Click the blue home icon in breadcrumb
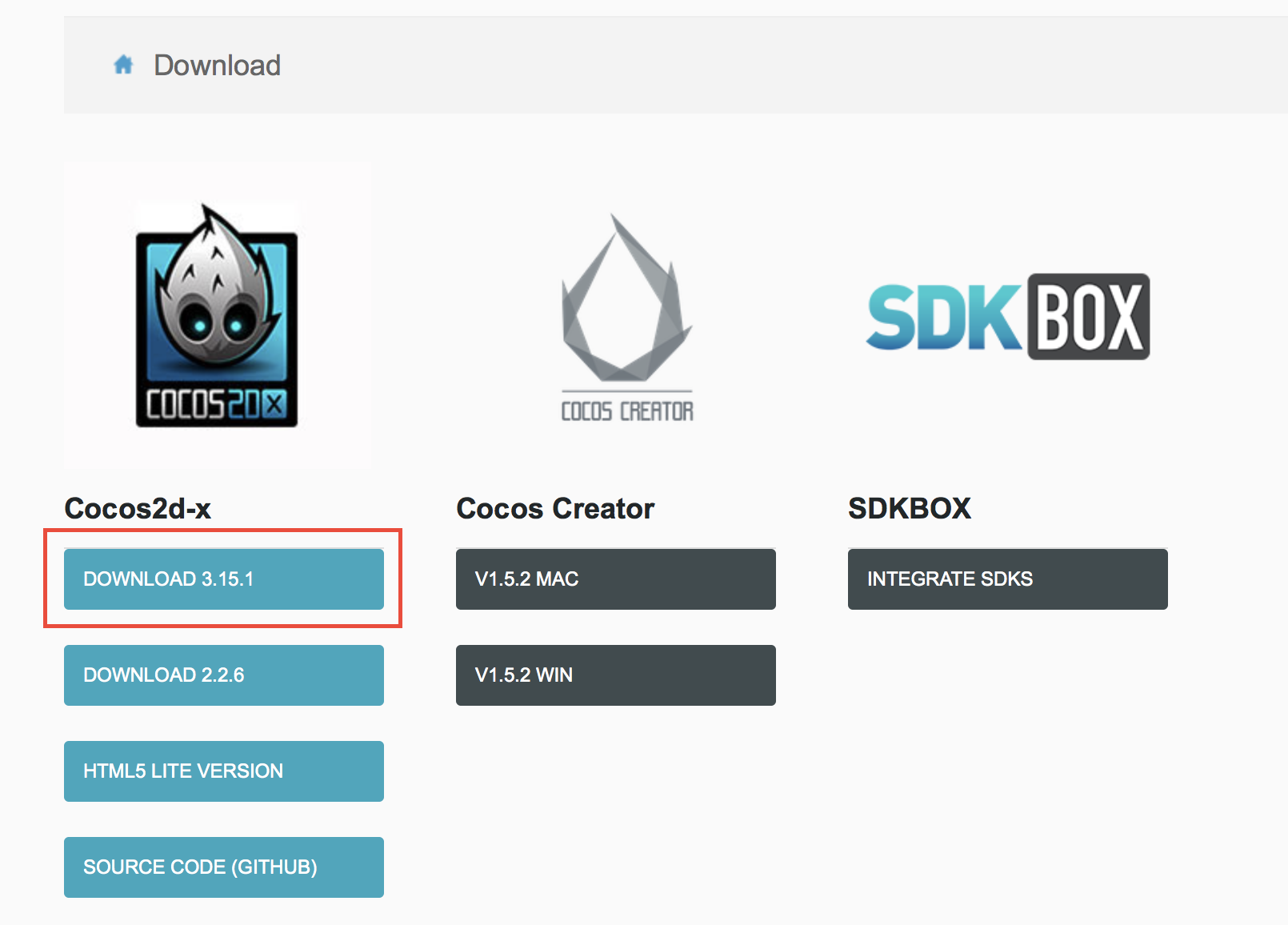This screenshot has height=925, width=1288. point(123,65)
